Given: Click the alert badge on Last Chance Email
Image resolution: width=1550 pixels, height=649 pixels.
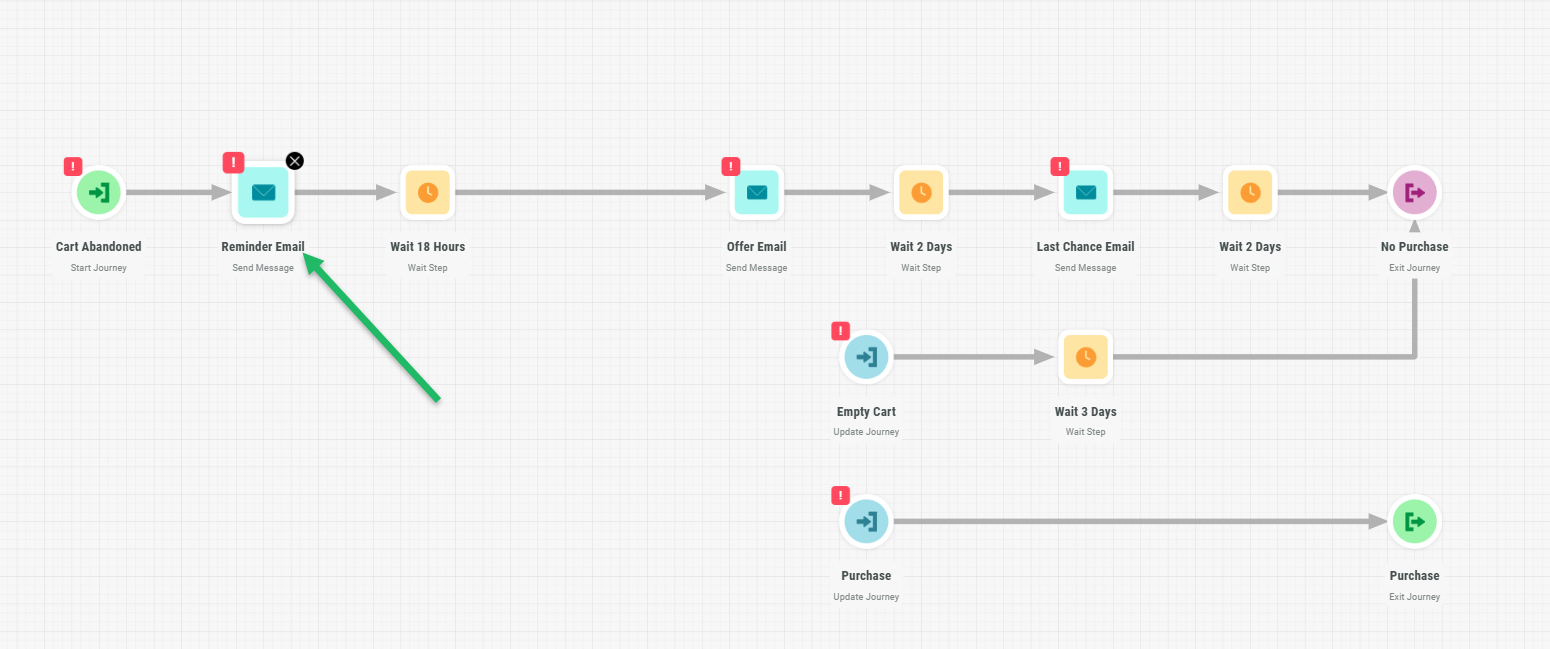Looking at the screenshot, I should [1060, 167].
